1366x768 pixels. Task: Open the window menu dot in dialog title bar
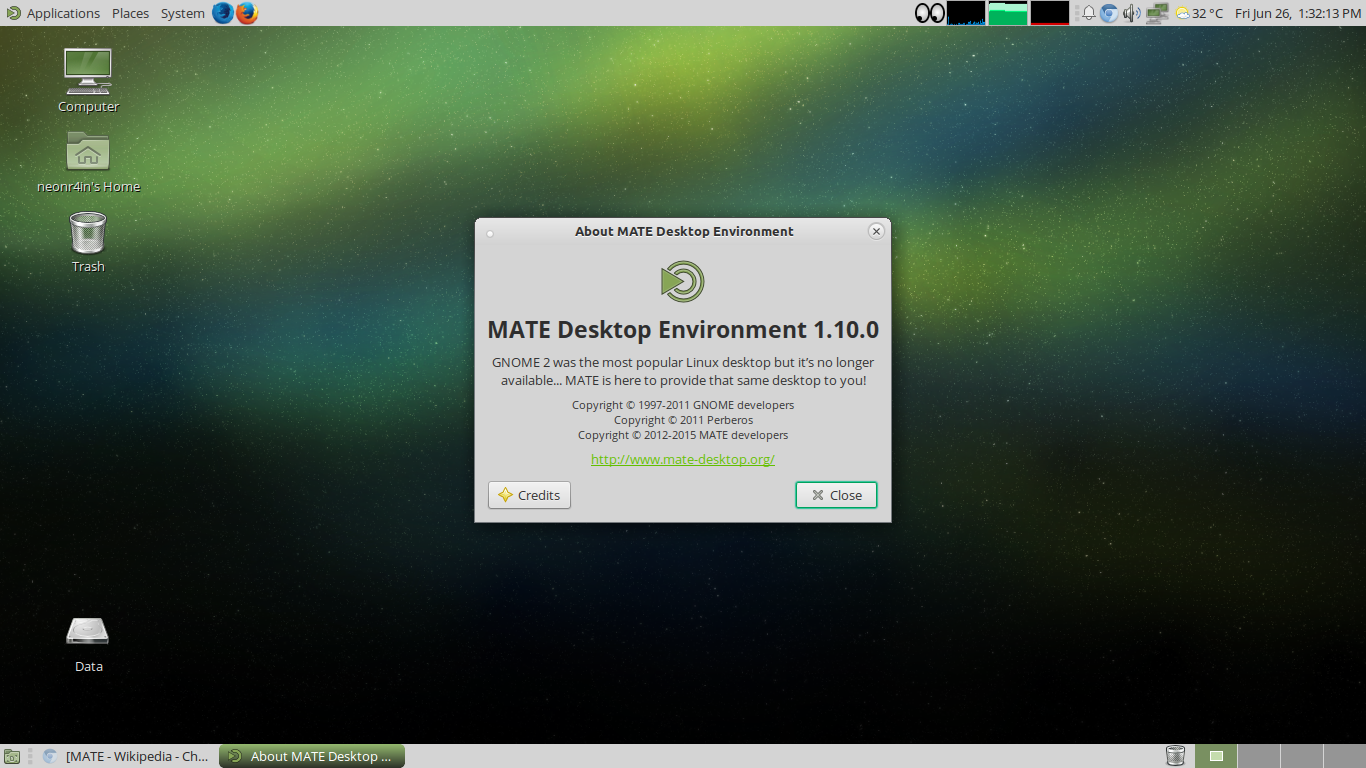pos(490,233)
